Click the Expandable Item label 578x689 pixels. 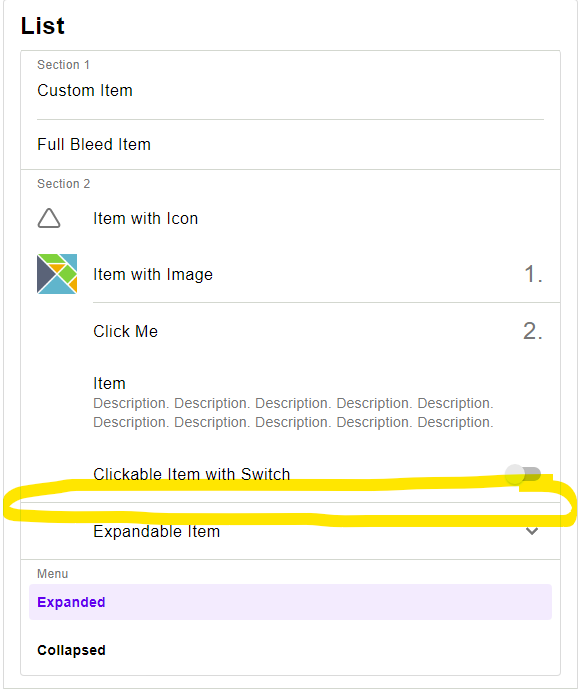click(156, 531)
